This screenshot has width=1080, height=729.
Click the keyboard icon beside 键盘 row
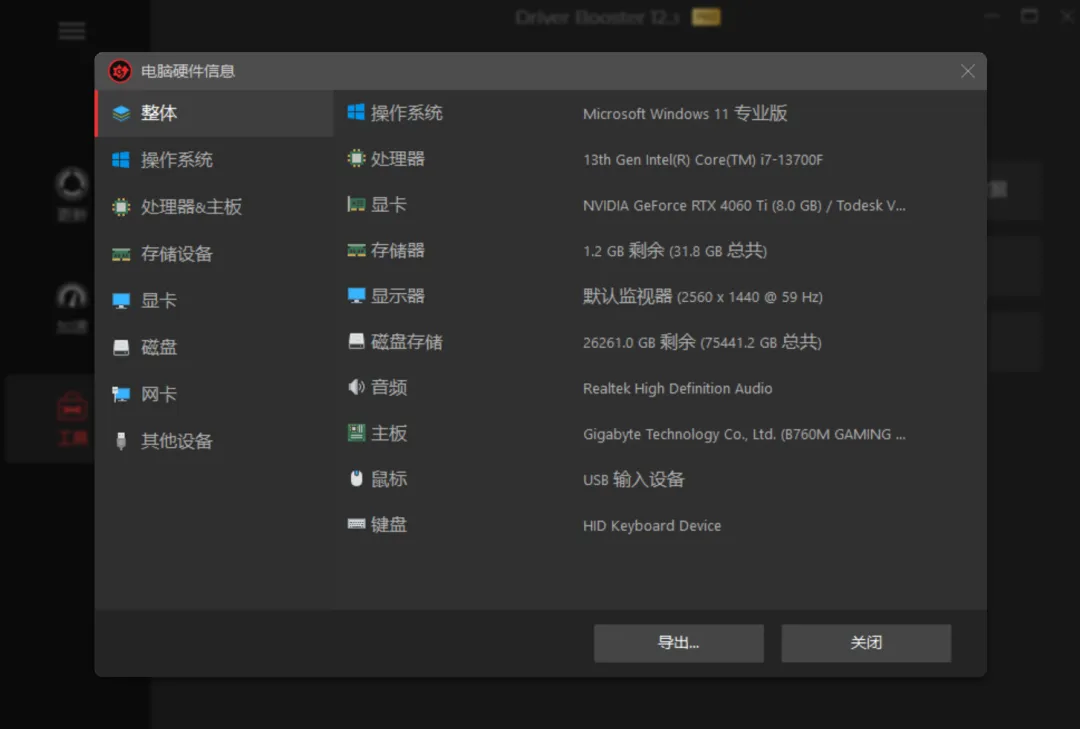tap(356, 524)
